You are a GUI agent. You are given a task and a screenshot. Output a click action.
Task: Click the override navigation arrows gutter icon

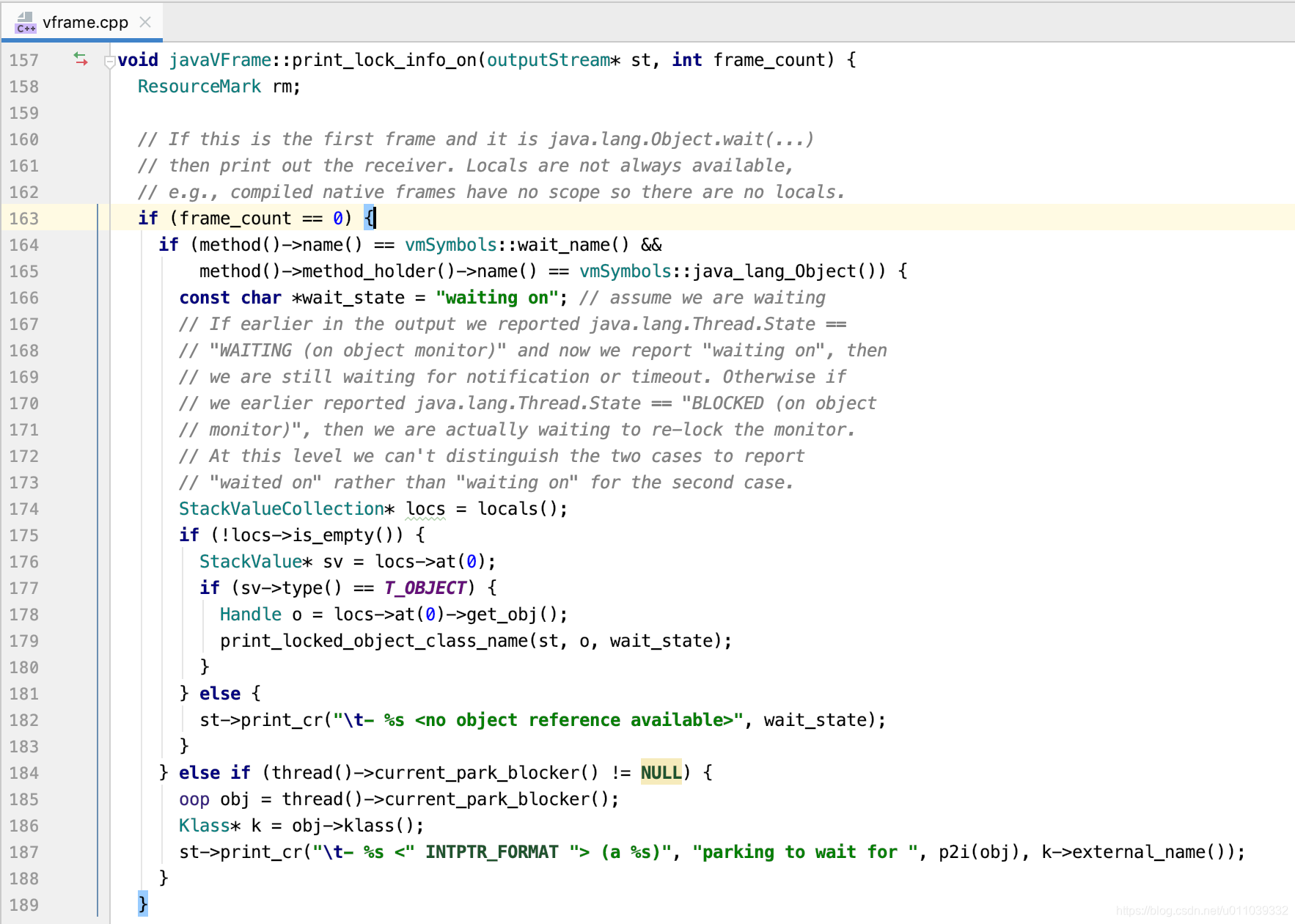[x=81, y=59]
